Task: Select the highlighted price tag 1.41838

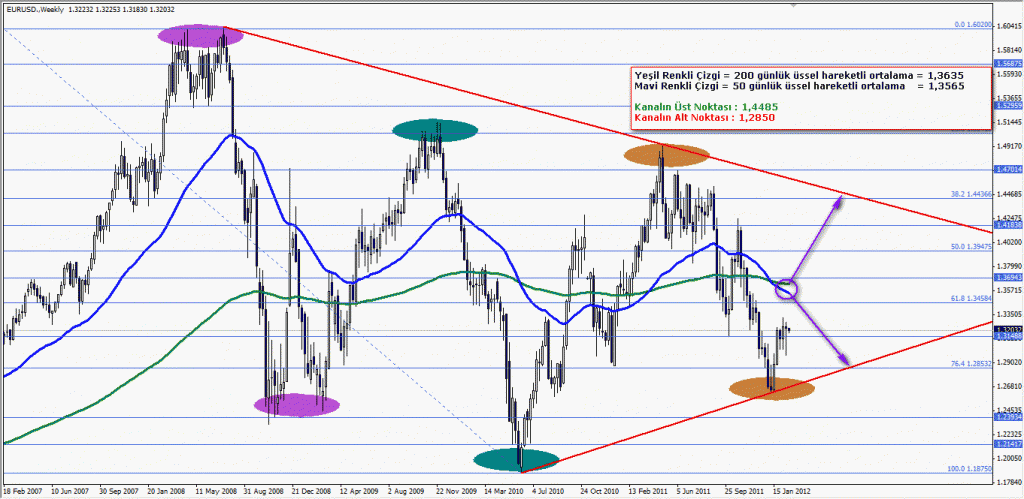Action: coord(1008,225)
